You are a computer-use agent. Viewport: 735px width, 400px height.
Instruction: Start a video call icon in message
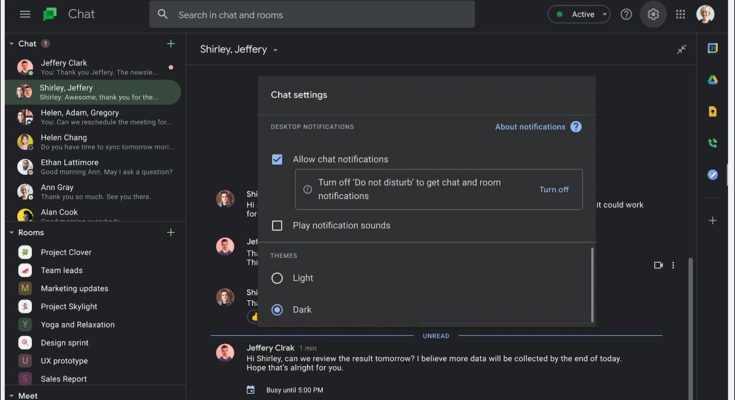coord(658,265)
